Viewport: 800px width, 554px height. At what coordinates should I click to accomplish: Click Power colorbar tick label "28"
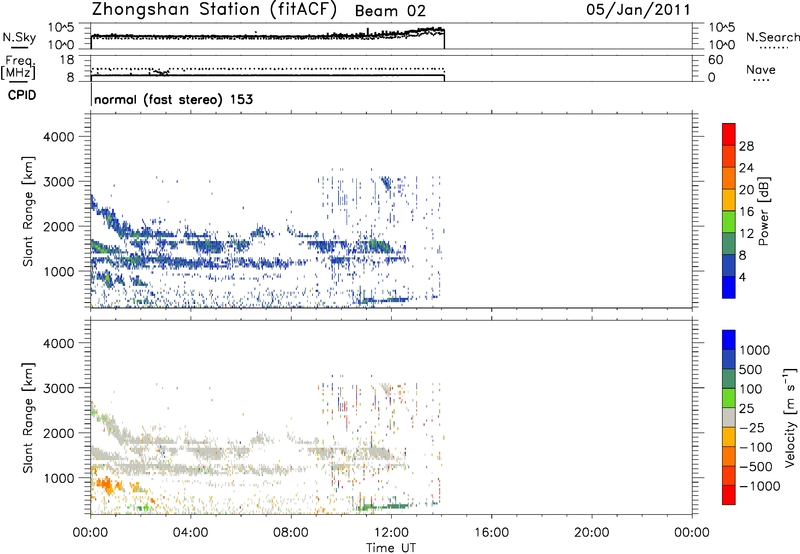746,146
